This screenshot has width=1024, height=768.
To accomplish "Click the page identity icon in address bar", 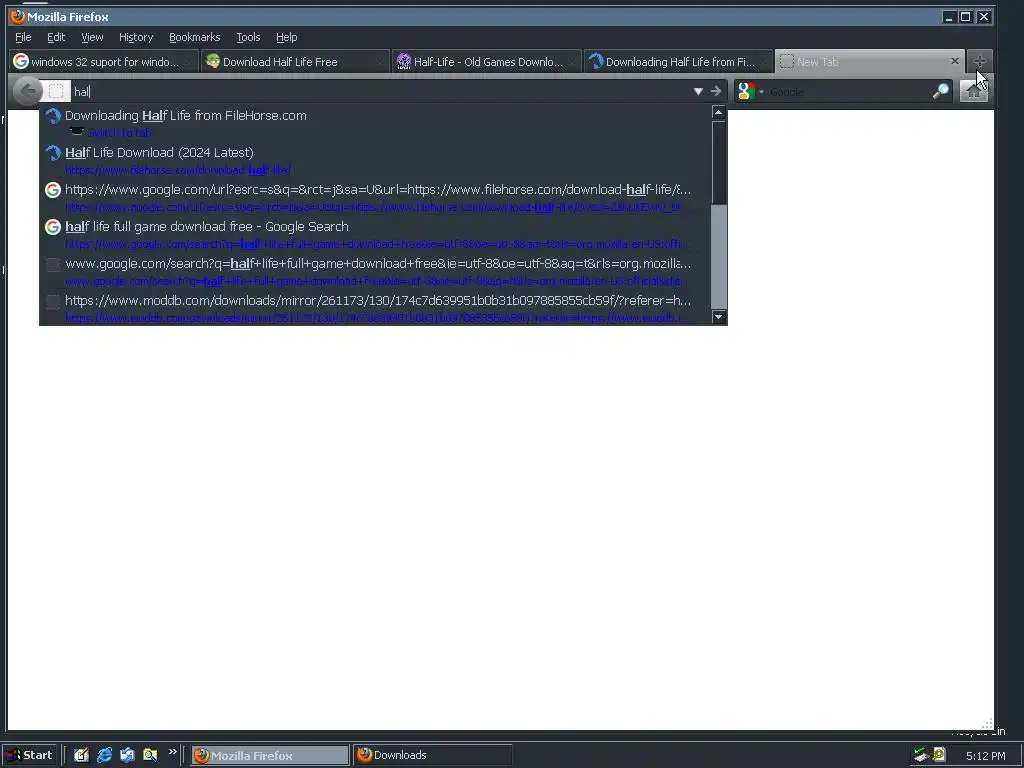I will 56,91.
